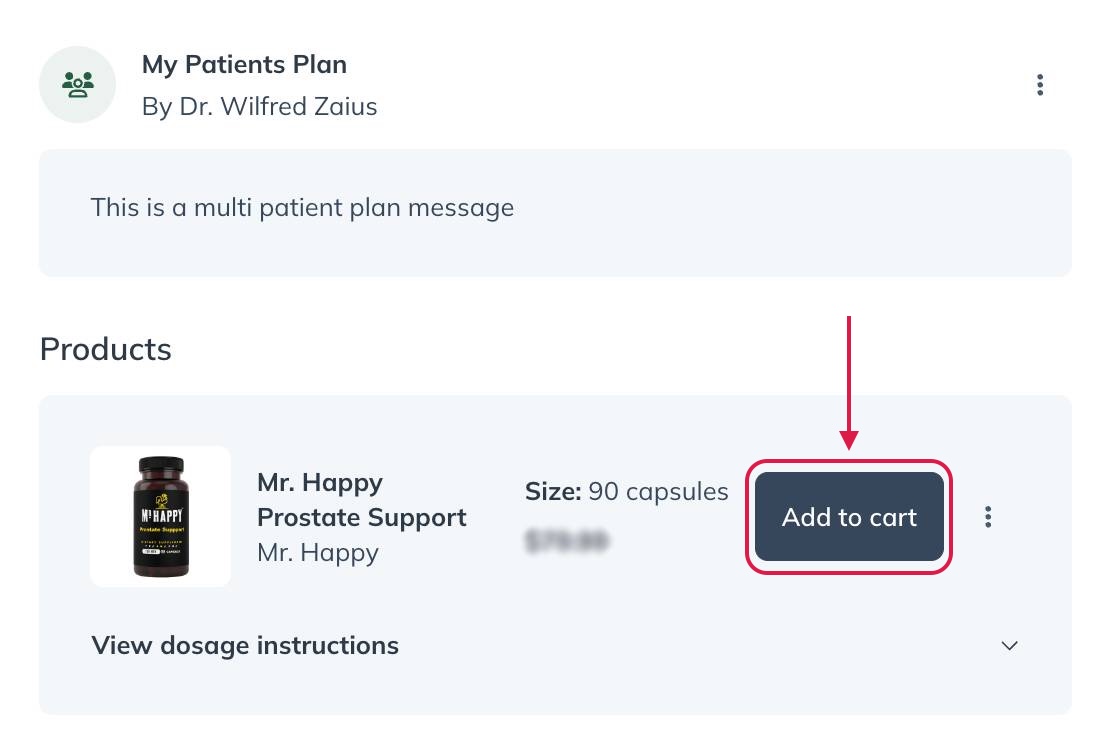Select the Products section header
Image resolution: width=1118 pixels, height=746 pixels.
tap(105, 348)
